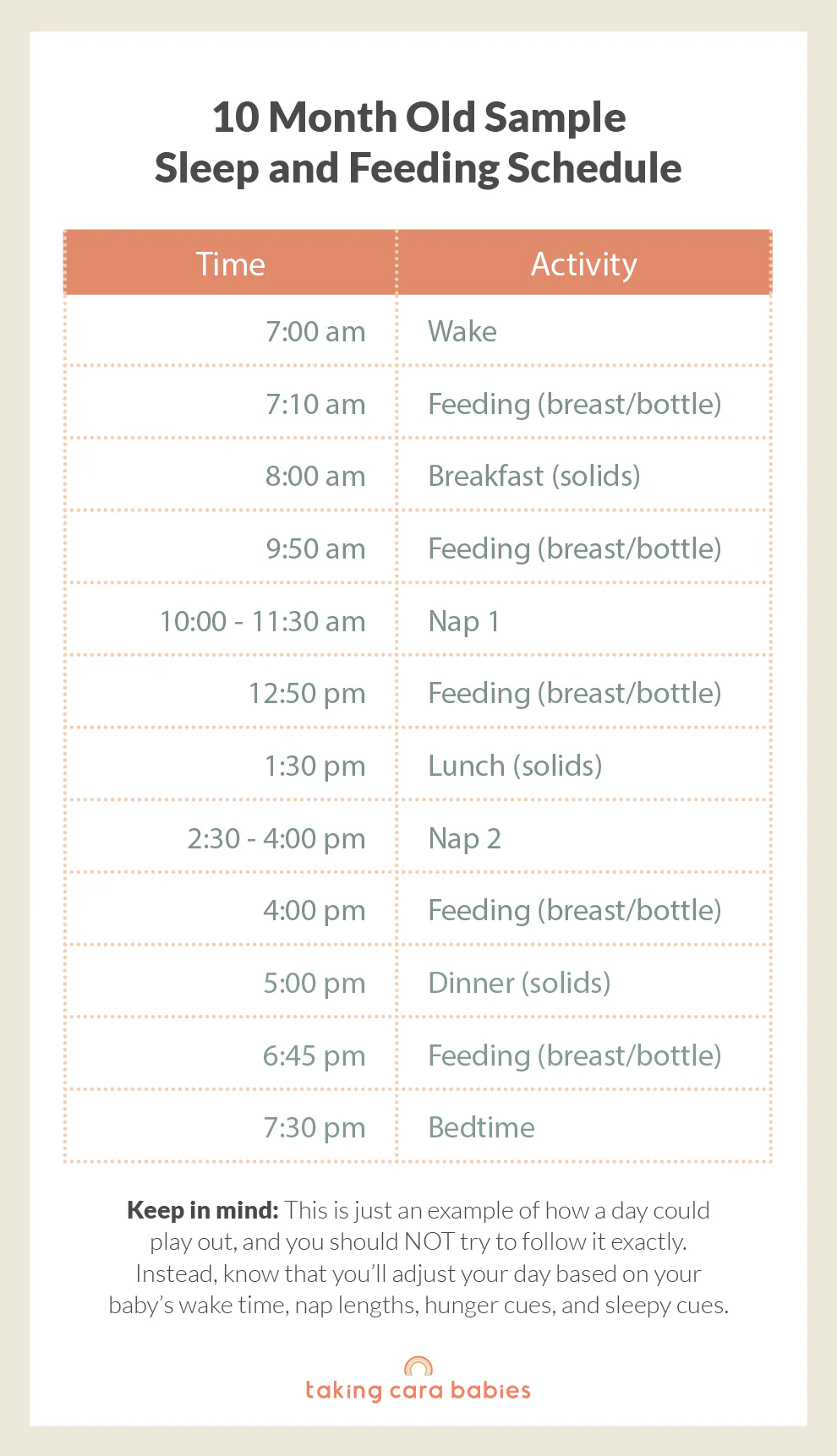The image size is (837, 1456).
Task: Select the Lunch (solids) entry
Action: pos(515,766)
